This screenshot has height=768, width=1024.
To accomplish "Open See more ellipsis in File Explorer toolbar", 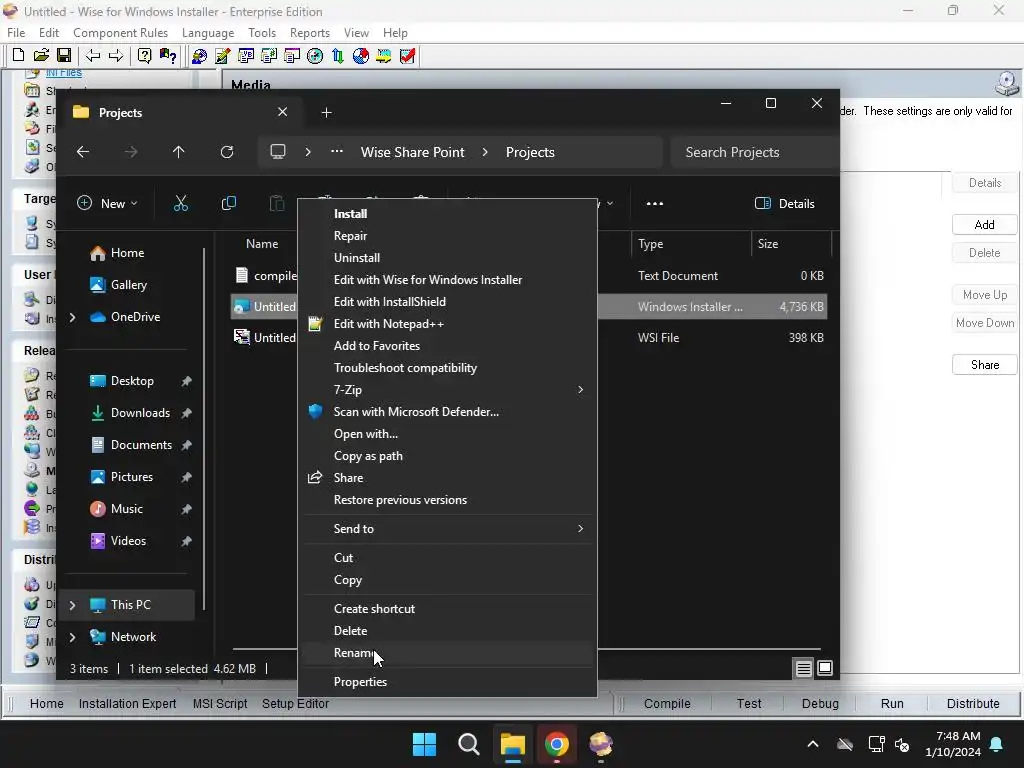I will click(x=654, y=204).
